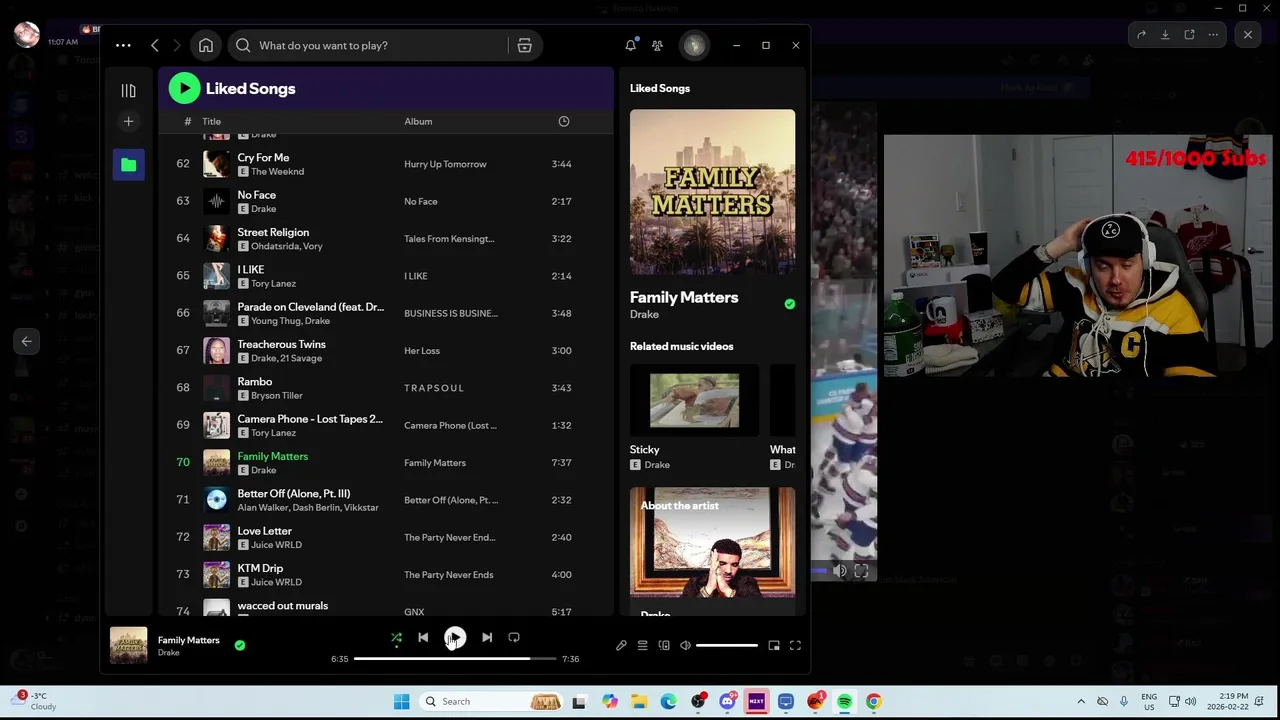Create a playlist with sidebar plus button
The width and height of the screenshot is (1280, 720).
(128, 121)
